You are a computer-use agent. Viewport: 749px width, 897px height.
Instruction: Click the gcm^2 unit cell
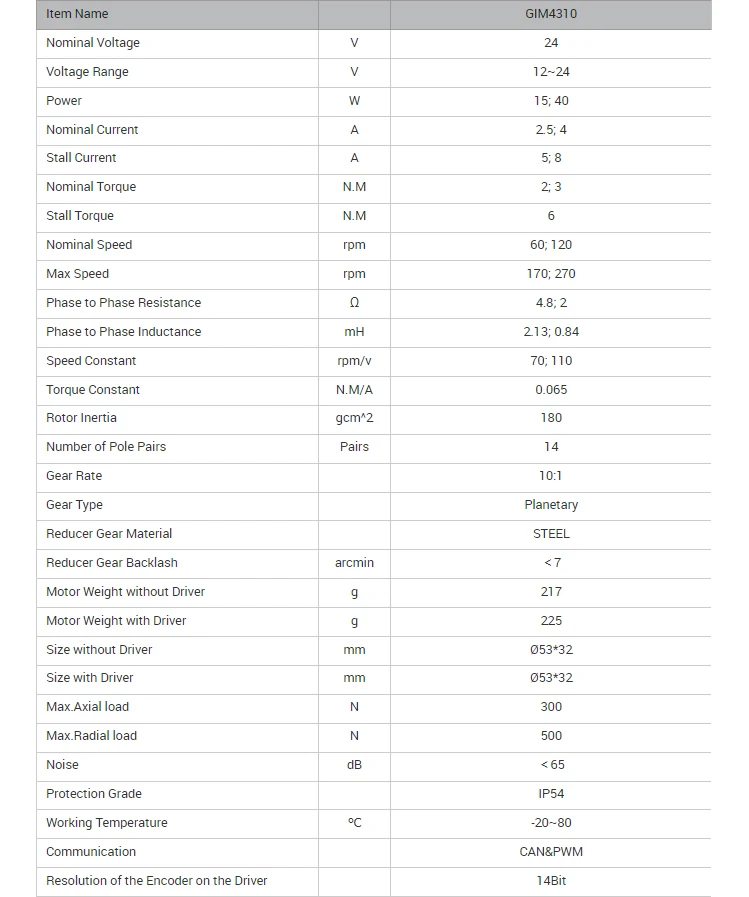[354, 418]
